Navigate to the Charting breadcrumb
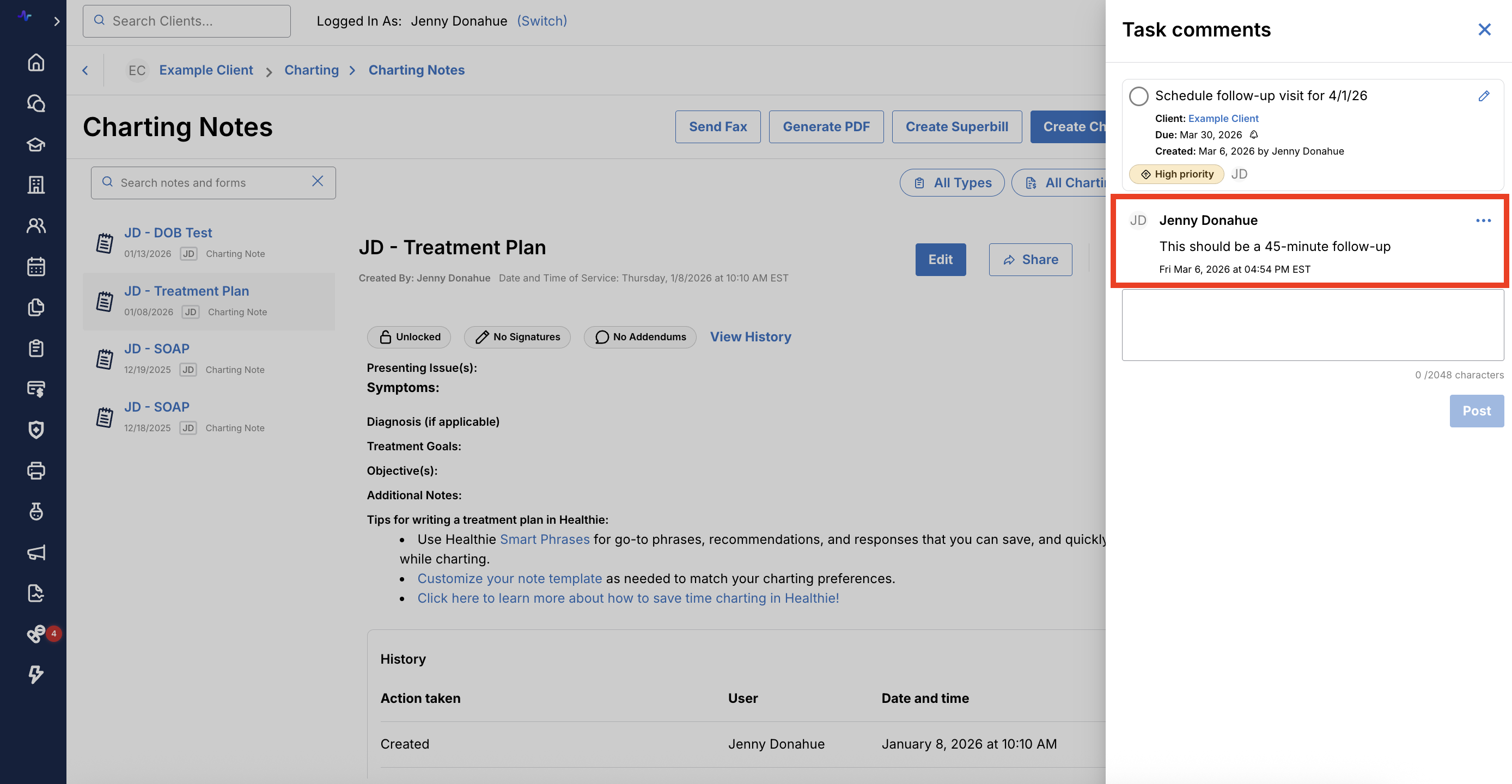The image size is (1512, 784). pos(311,70)
